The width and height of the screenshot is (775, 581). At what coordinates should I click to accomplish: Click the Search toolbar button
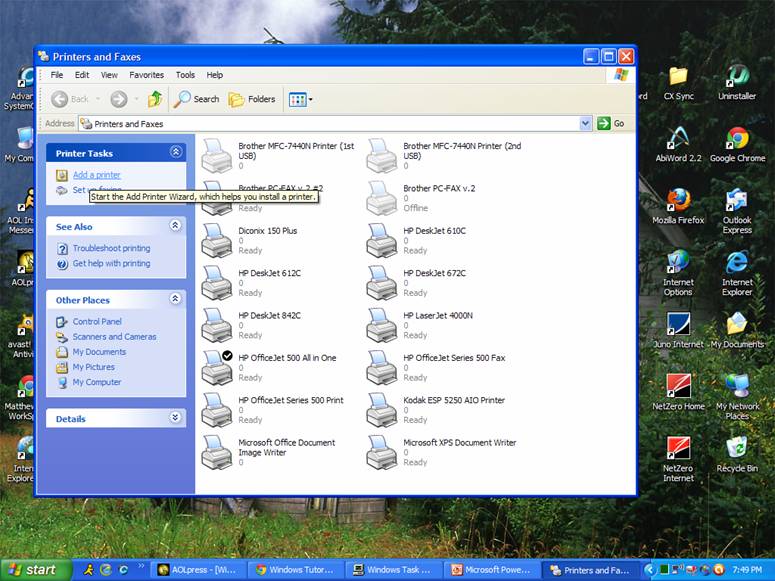tap(196, 99)
